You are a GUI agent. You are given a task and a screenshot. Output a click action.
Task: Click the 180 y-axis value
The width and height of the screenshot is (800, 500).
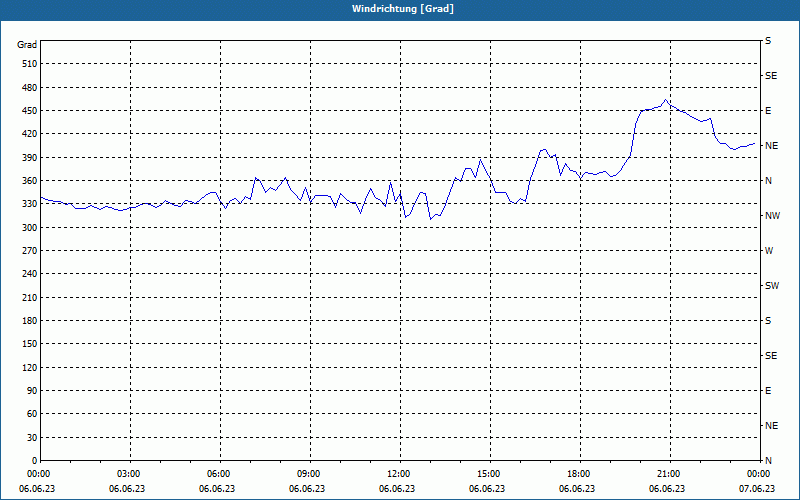pos(30,321)
